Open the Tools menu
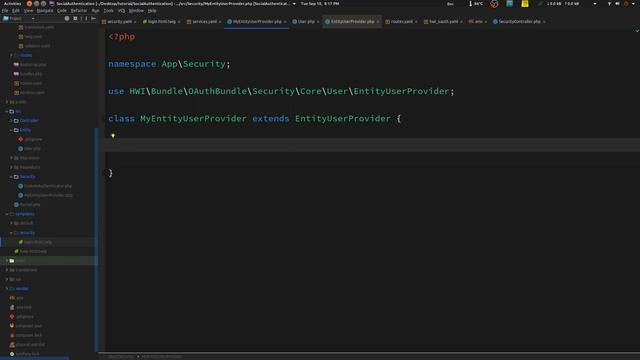The height and width of the screenshot is (360, 640). click(x=109, y=11)
